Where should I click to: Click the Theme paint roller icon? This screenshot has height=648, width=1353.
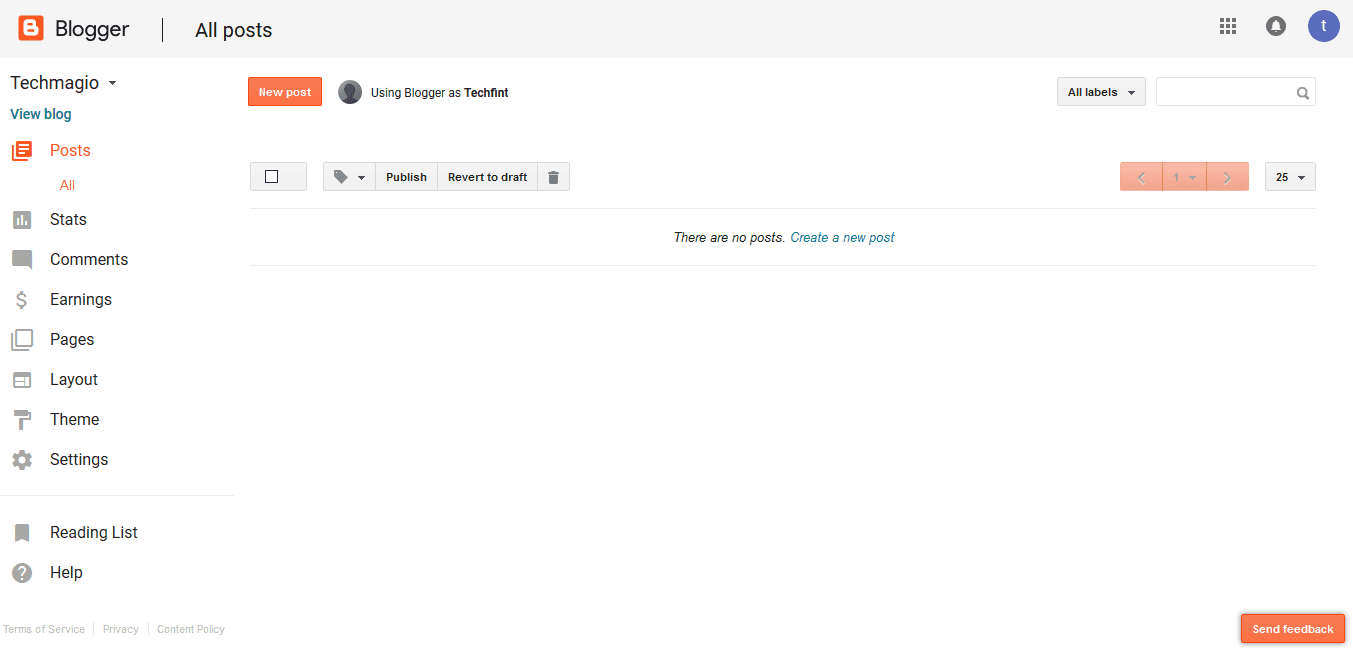[x=22, y=420]
